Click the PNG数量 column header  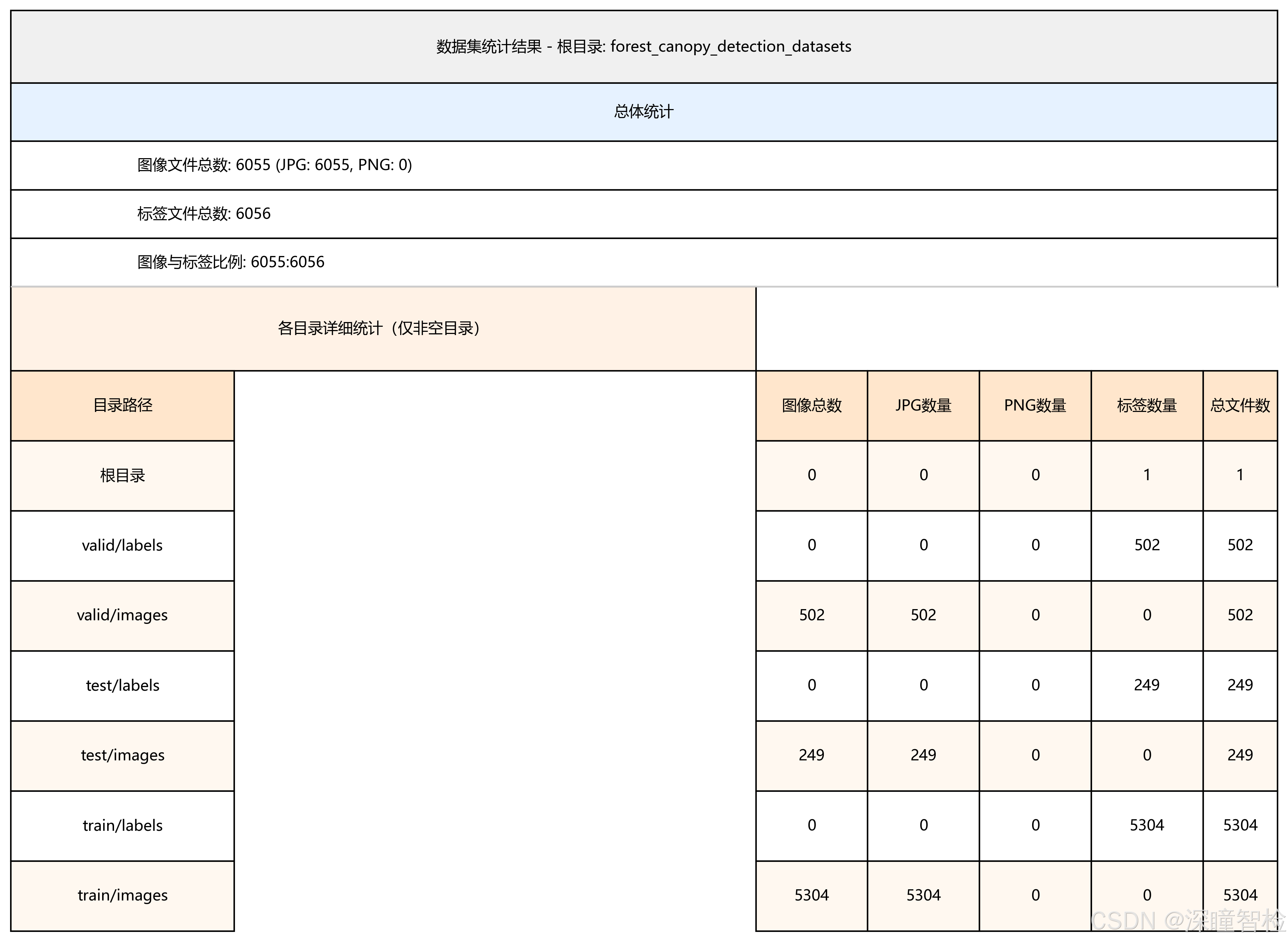tap(1035, 405)
